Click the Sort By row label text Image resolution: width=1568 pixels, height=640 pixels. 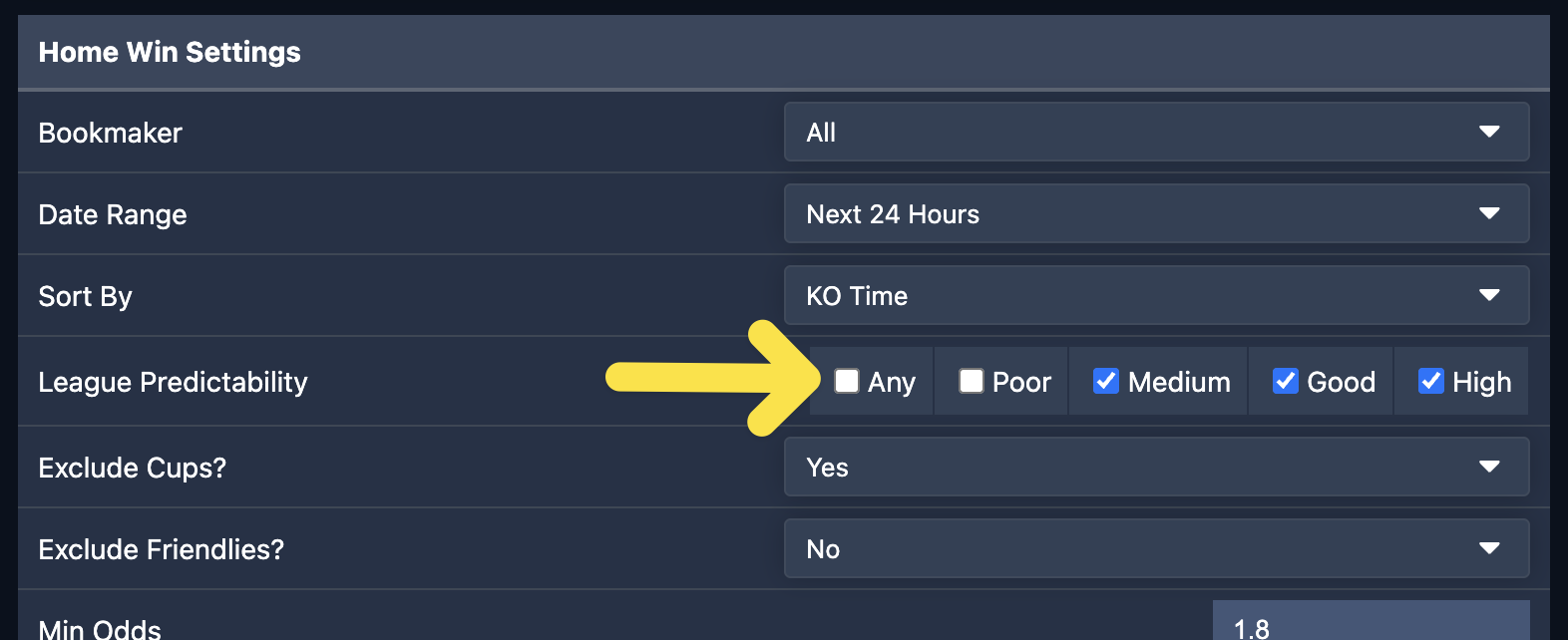point(85,296)
